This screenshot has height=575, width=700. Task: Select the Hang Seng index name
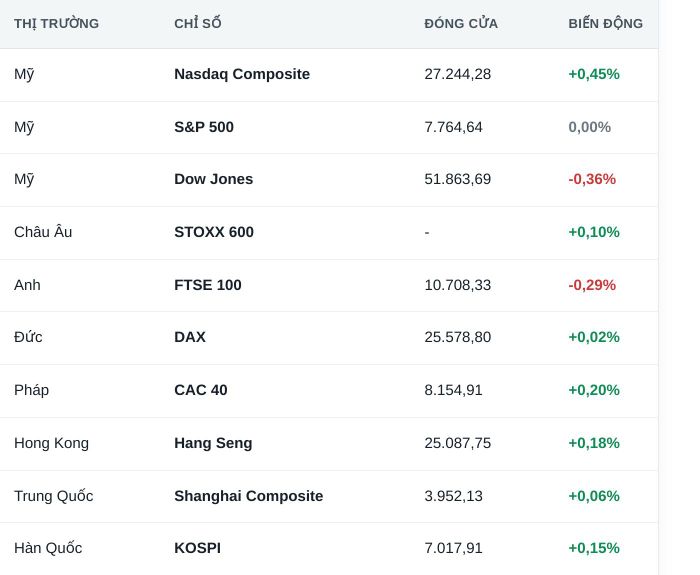pos(213,443)
